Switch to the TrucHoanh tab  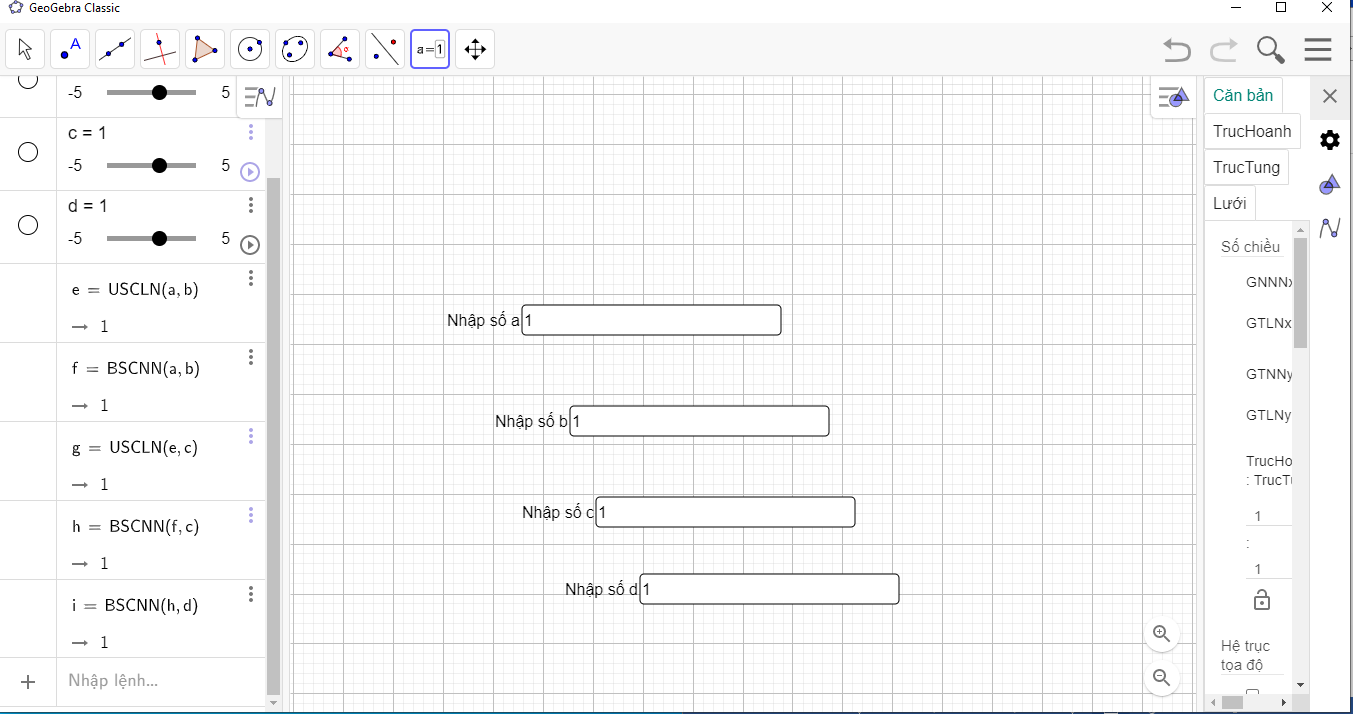pos(1251,131)
